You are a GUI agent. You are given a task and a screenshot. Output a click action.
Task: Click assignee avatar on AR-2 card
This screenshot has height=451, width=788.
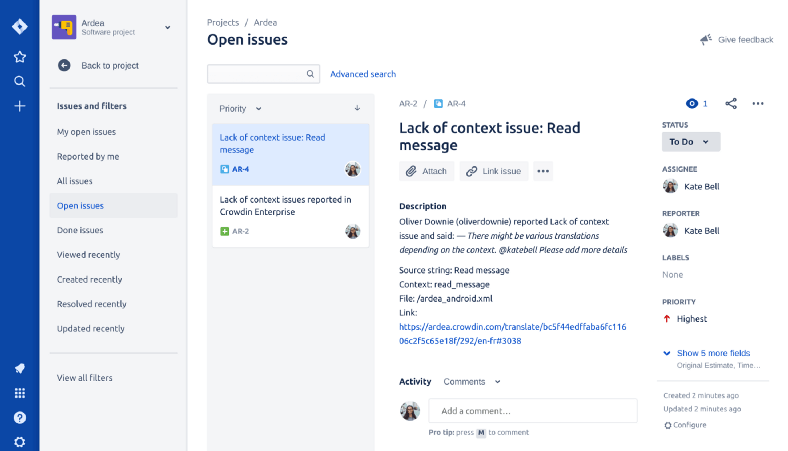353,231
